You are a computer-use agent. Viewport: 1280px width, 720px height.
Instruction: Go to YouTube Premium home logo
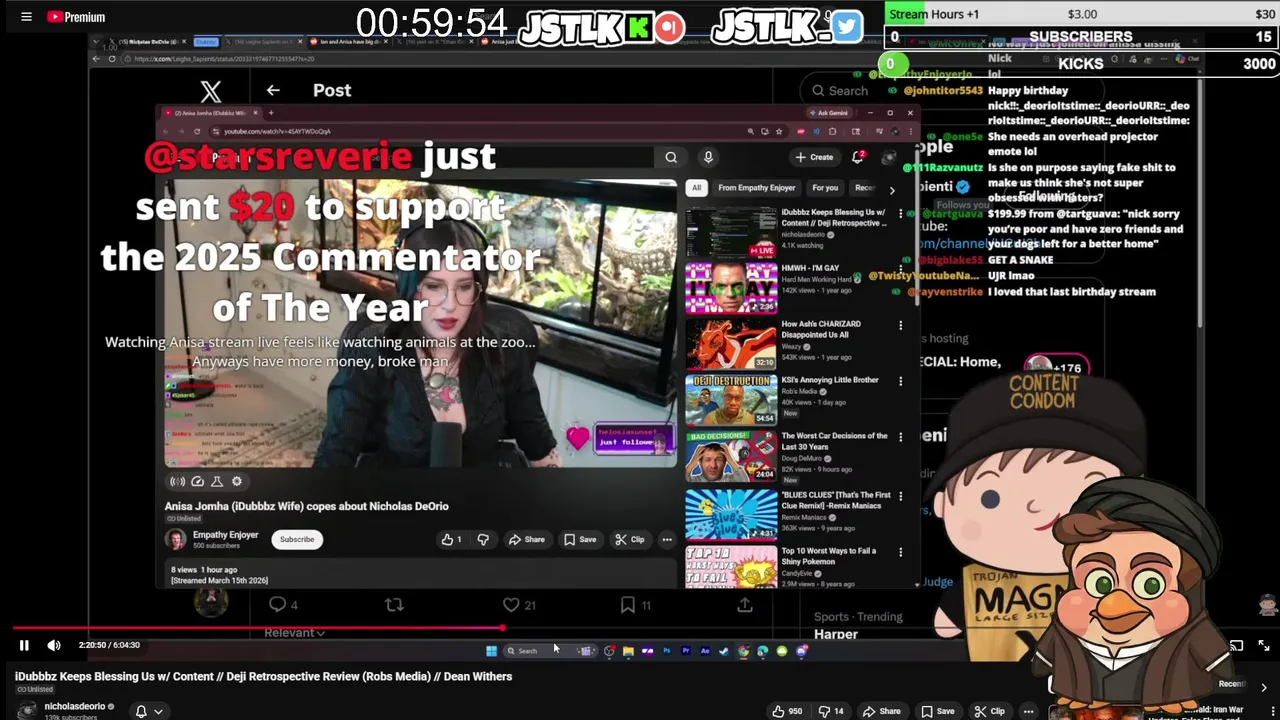point(76,17)
